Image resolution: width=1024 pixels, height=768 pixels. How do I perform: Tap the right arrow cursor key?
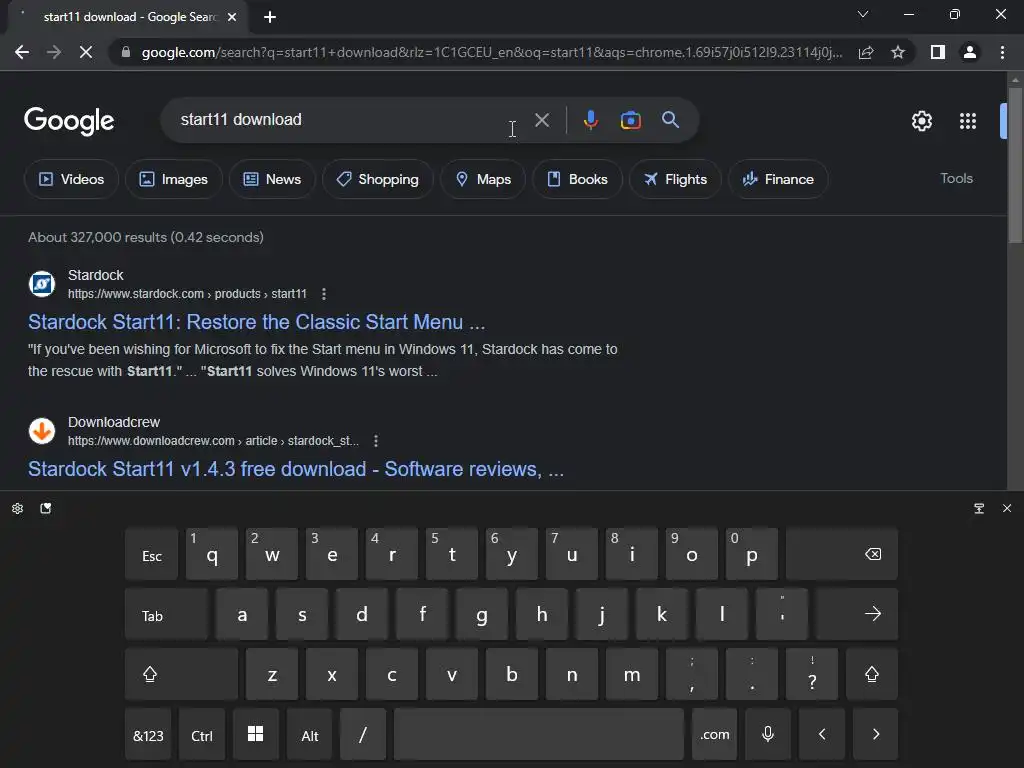click(876, 735)
